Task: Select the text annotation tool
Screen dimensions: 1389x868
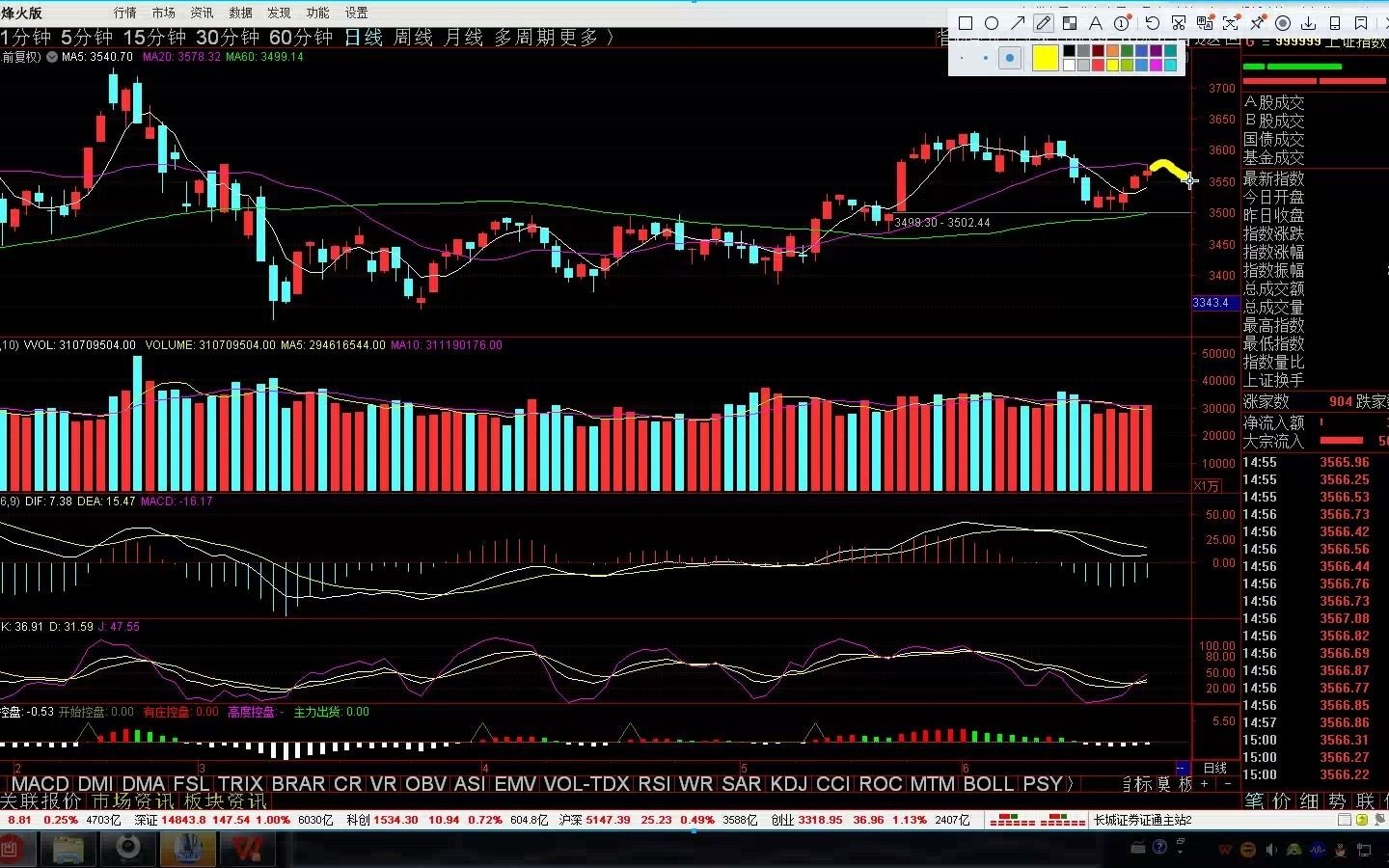Action: tap(1096, 23)
